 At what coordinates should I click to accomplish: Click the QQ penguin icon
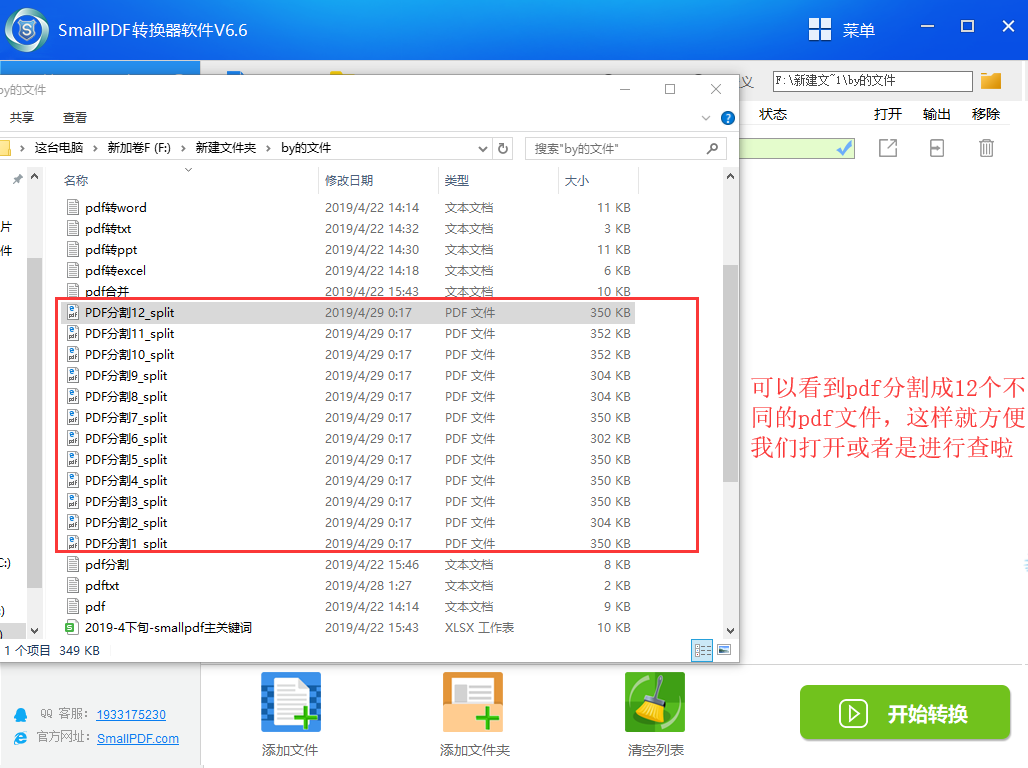(x=21, y=715)
